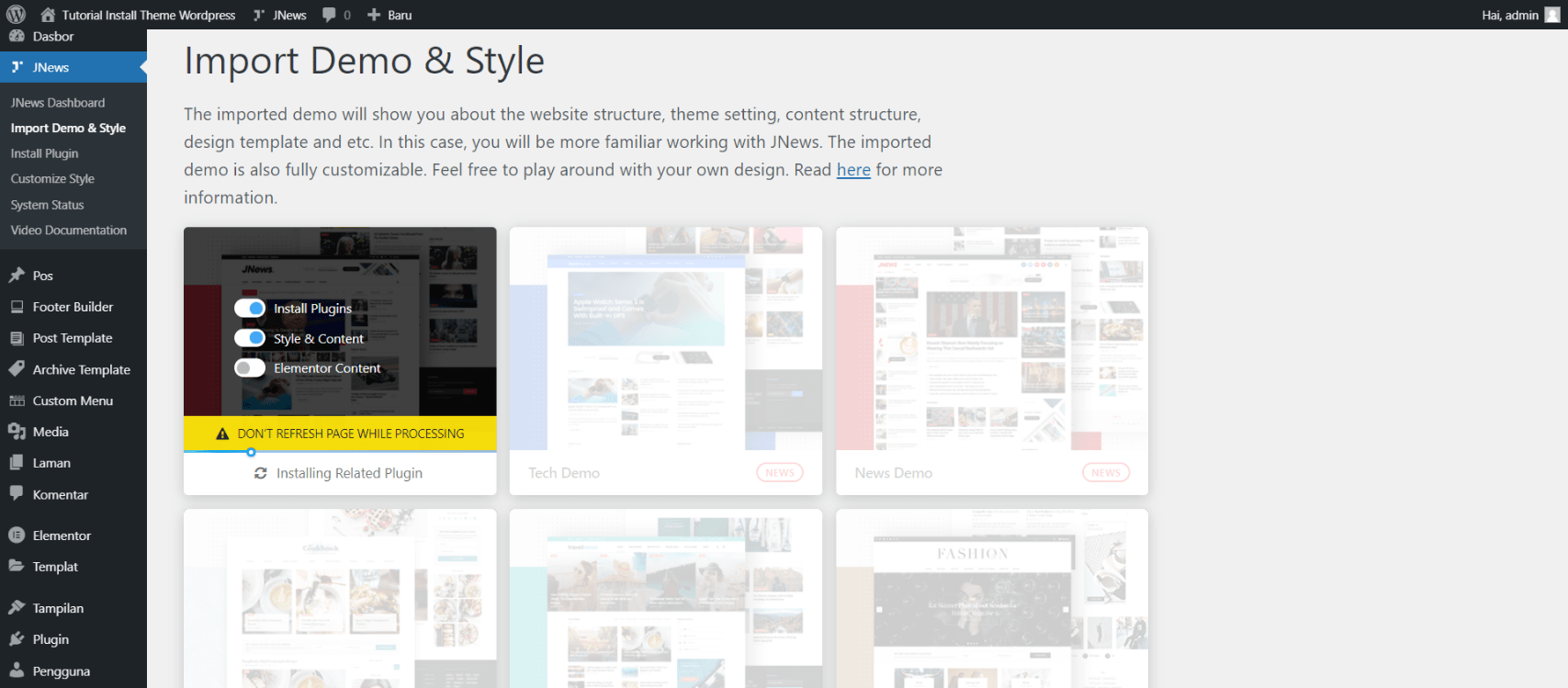
Task: Click the Media icon
Action: pyautogui.click(x=17, y=432)
